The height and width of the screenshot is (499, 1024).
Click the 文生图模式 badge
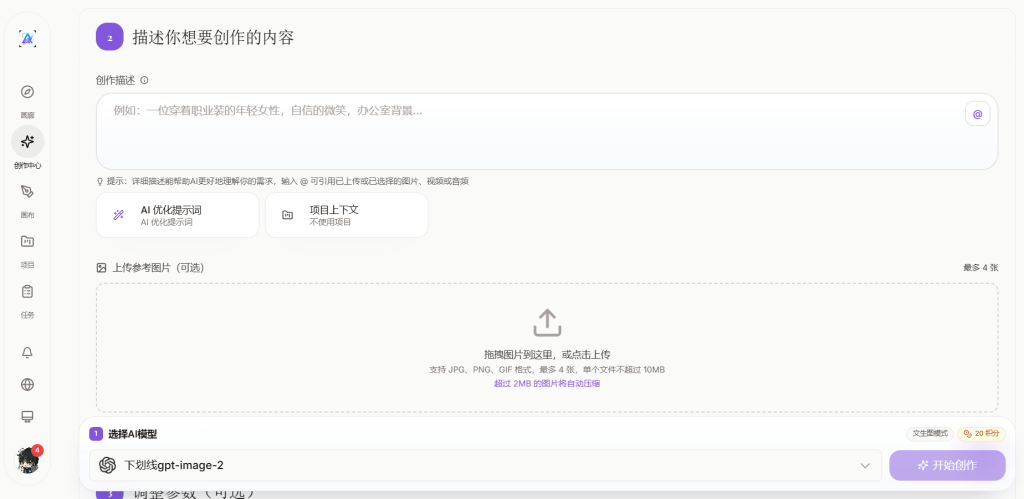pyautogui.click(x=930, y=434)
